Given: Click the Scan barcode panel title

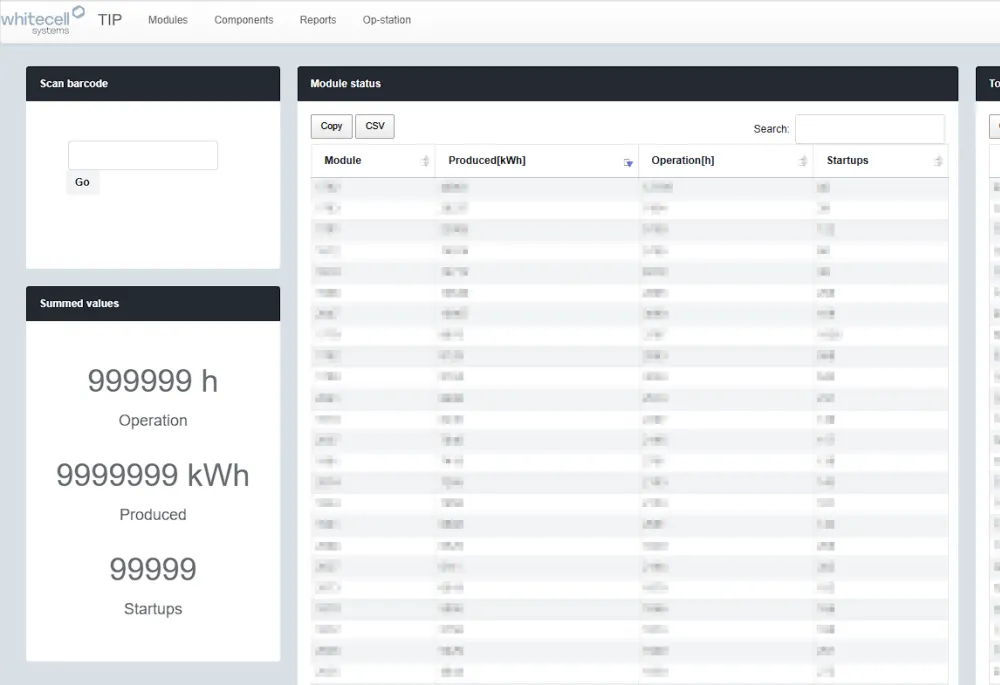Looking at the screenshot, I should coord(74,84).
